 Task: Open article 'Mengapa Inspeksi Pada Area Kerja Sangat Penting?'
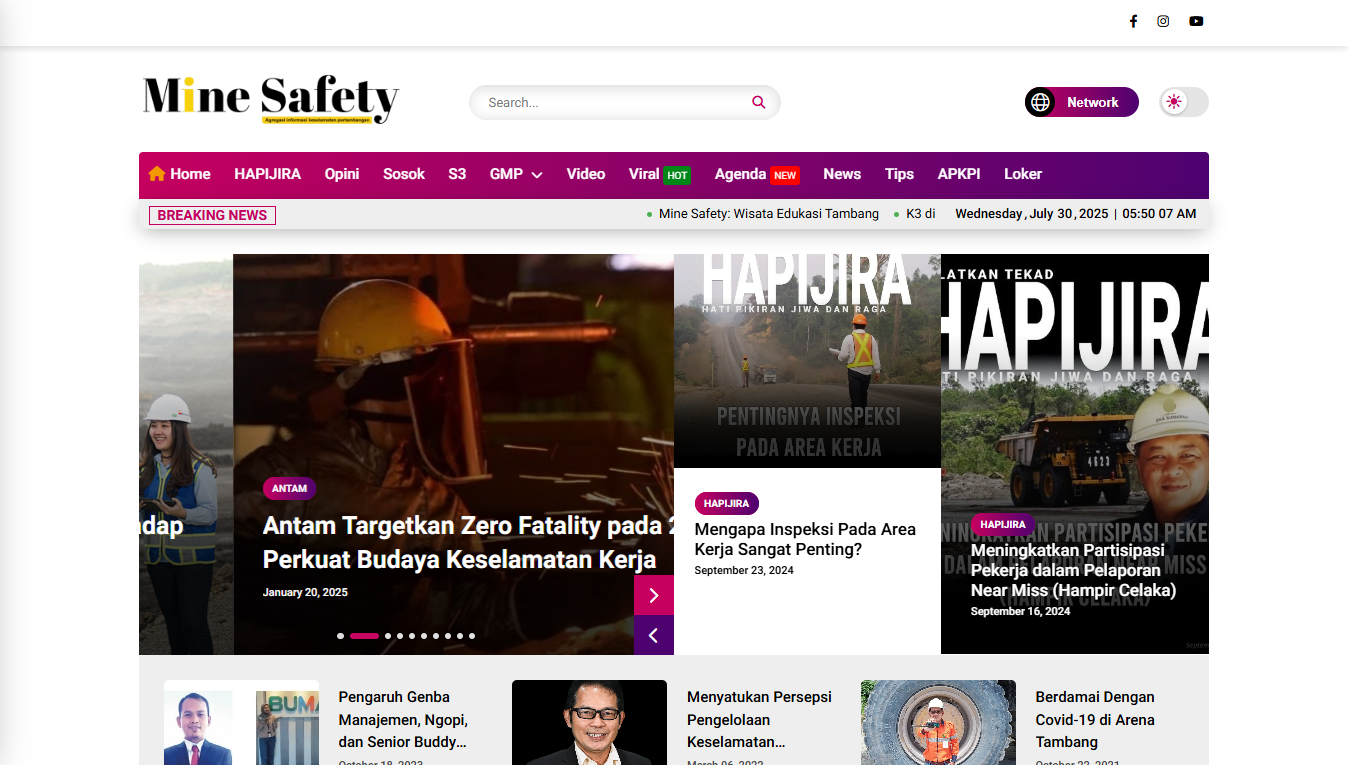pyautogui.click(x=805, y=539)
